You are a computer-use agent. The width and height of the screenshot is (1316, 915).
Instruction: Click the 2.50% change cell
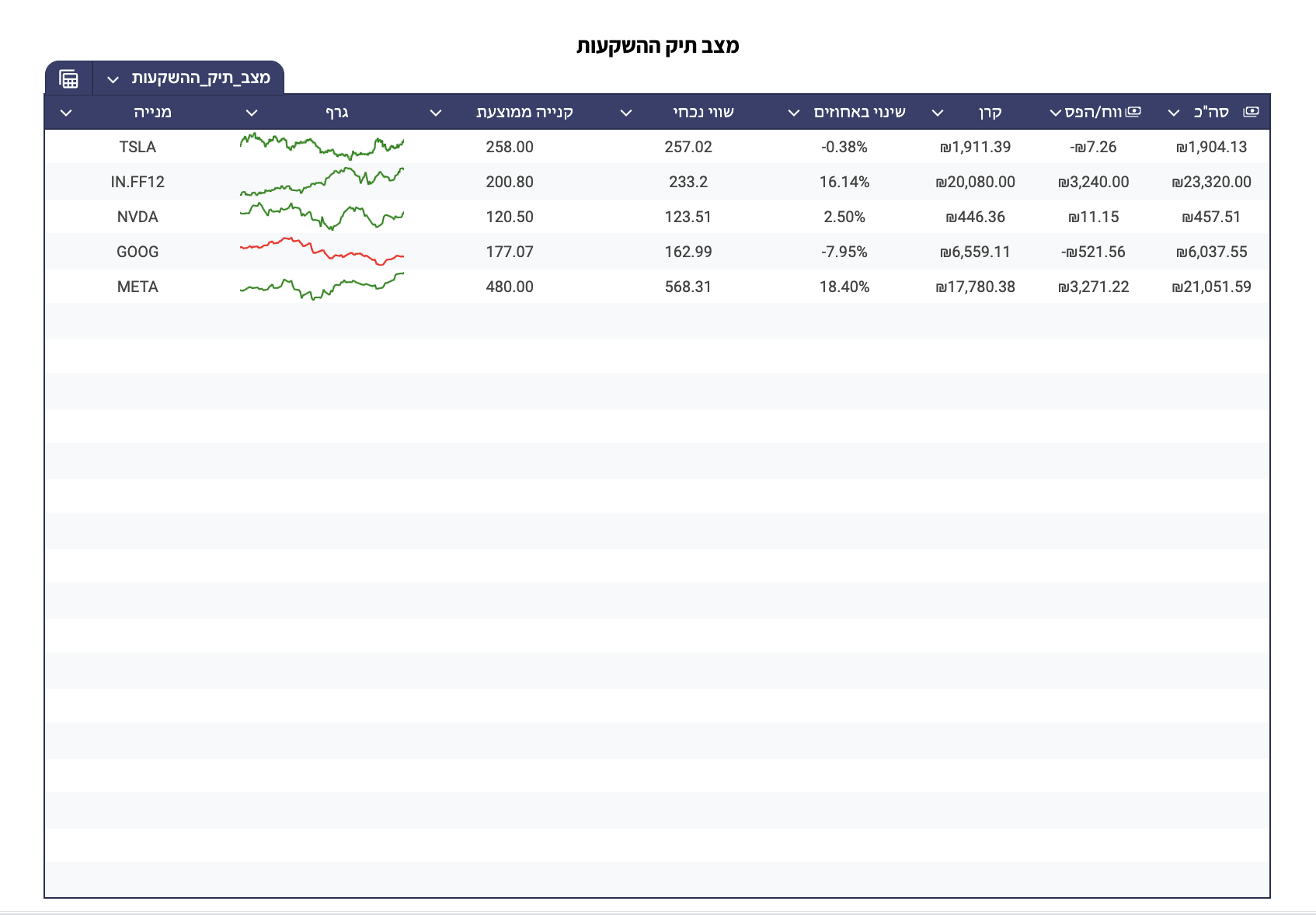[844, 217]
